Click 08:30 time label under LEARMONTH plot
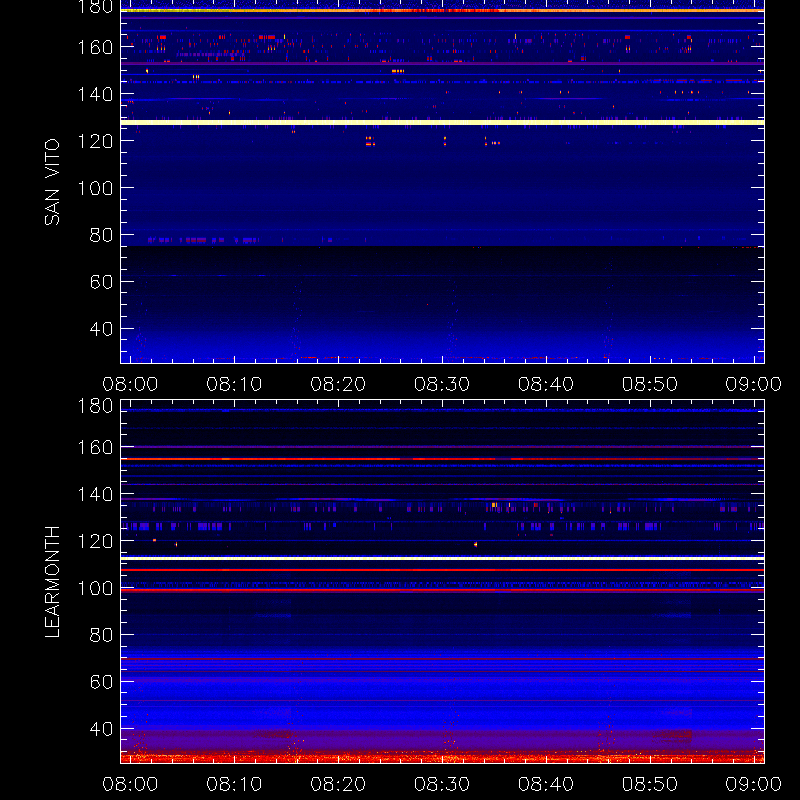800x800 pixels. (442, 784)
